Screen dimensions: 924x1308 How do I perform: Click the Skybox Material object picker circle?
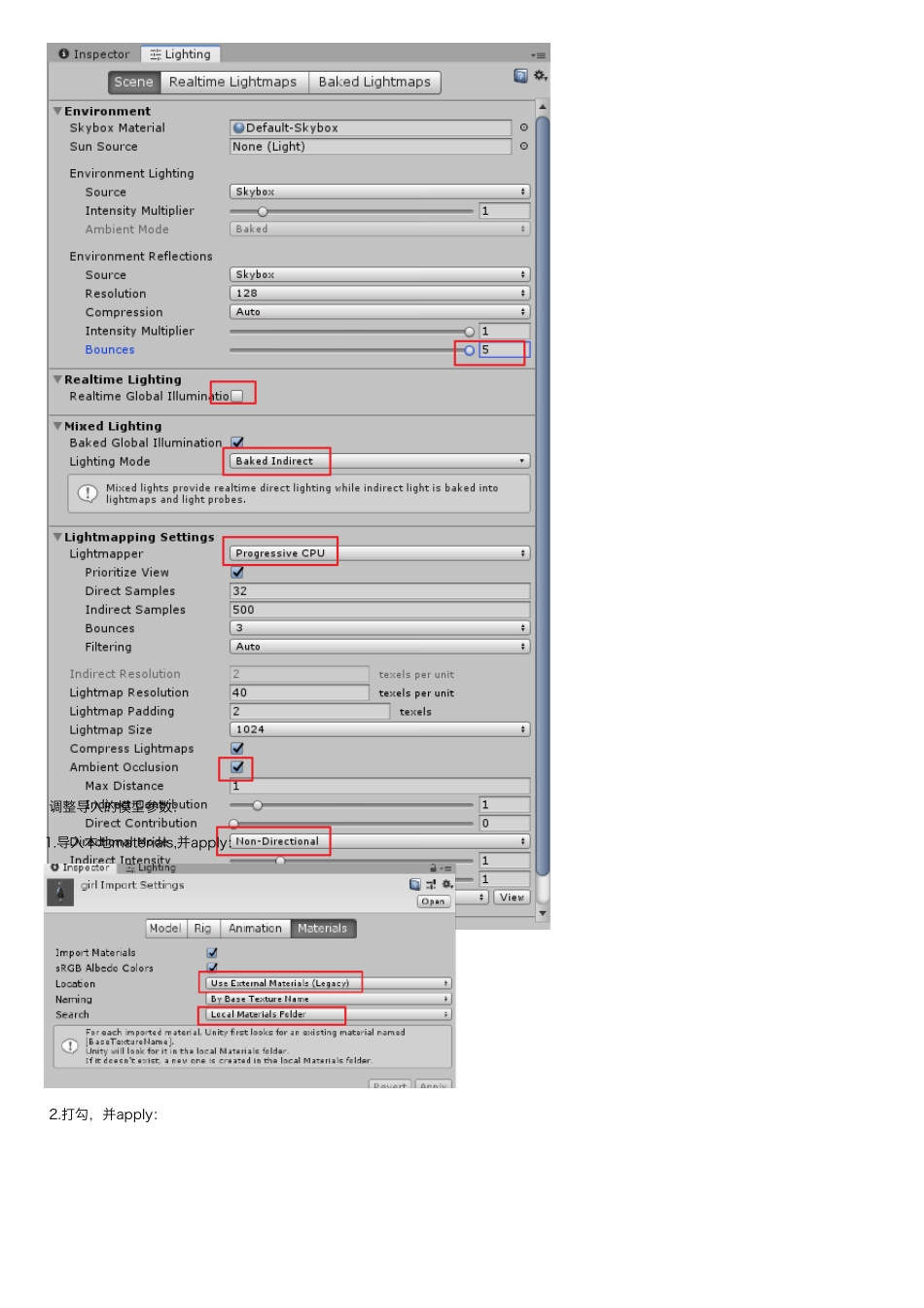523,127
